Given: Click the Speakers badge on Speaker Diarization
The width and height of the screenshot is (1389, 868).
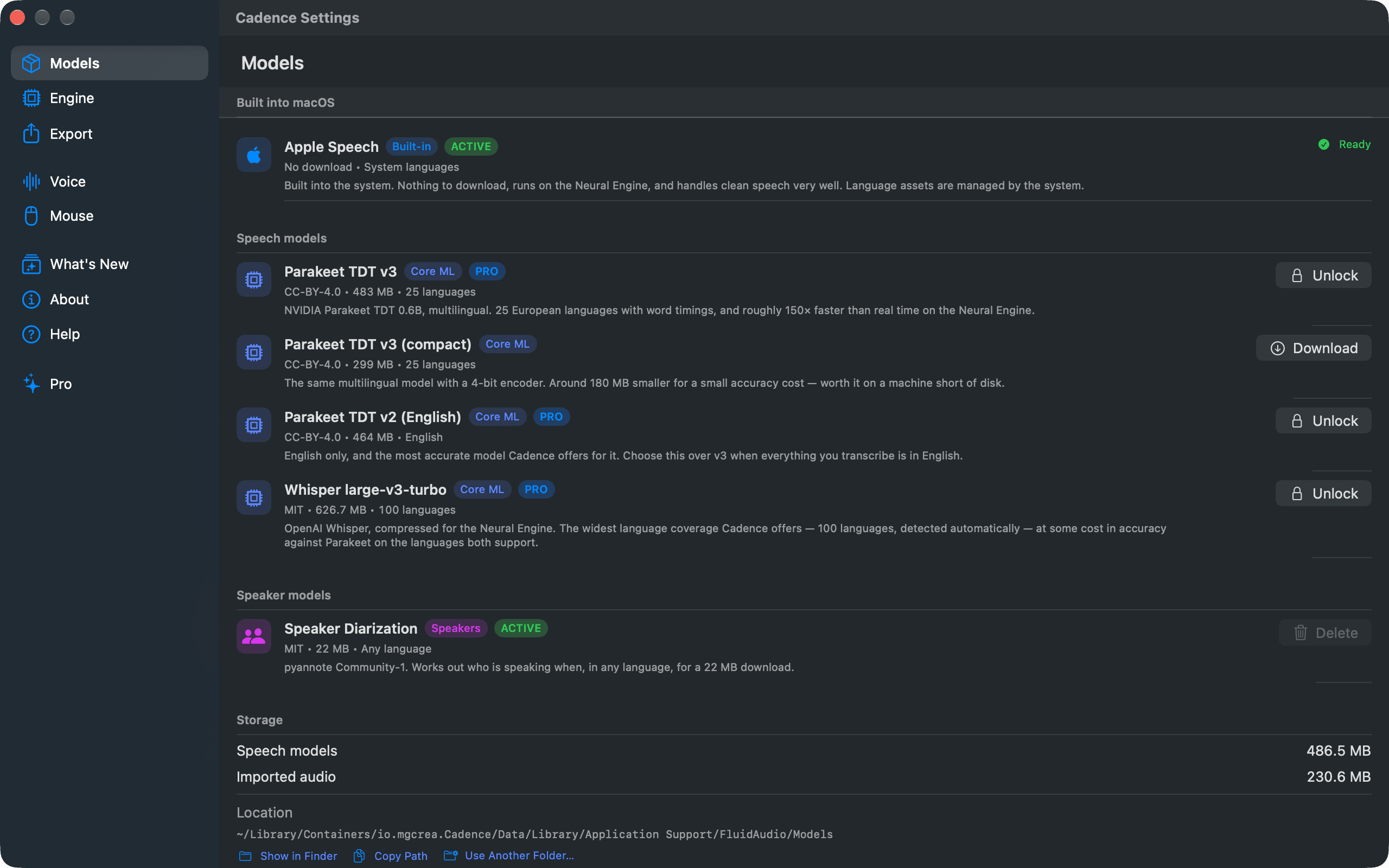Looking at the screenshot, I should (456, 628).
